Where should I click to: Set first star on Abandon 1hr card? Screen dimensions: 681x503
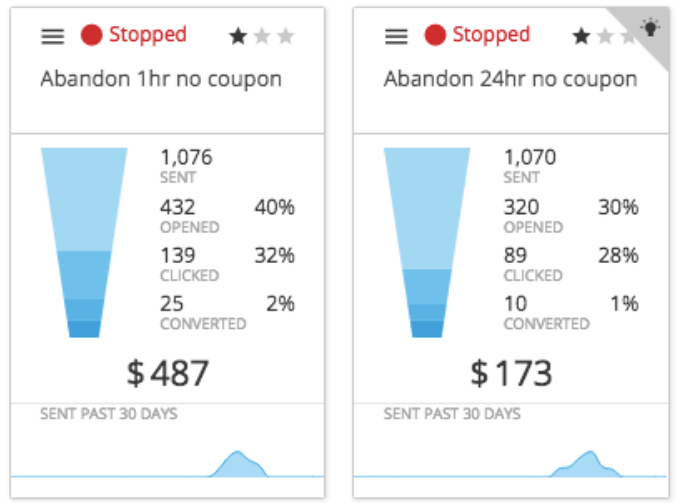click(238, 36)
